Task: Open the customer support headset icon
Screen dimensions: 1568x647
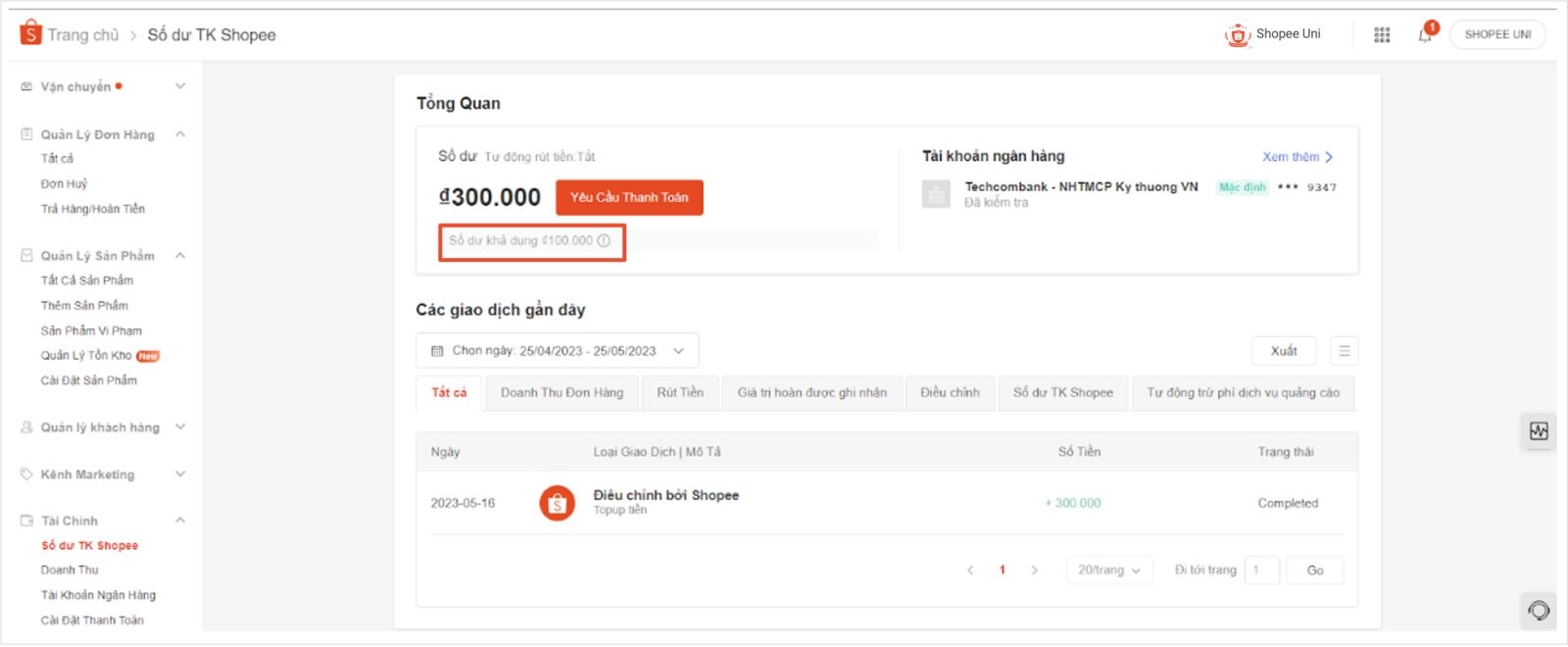Action: 1539,611
